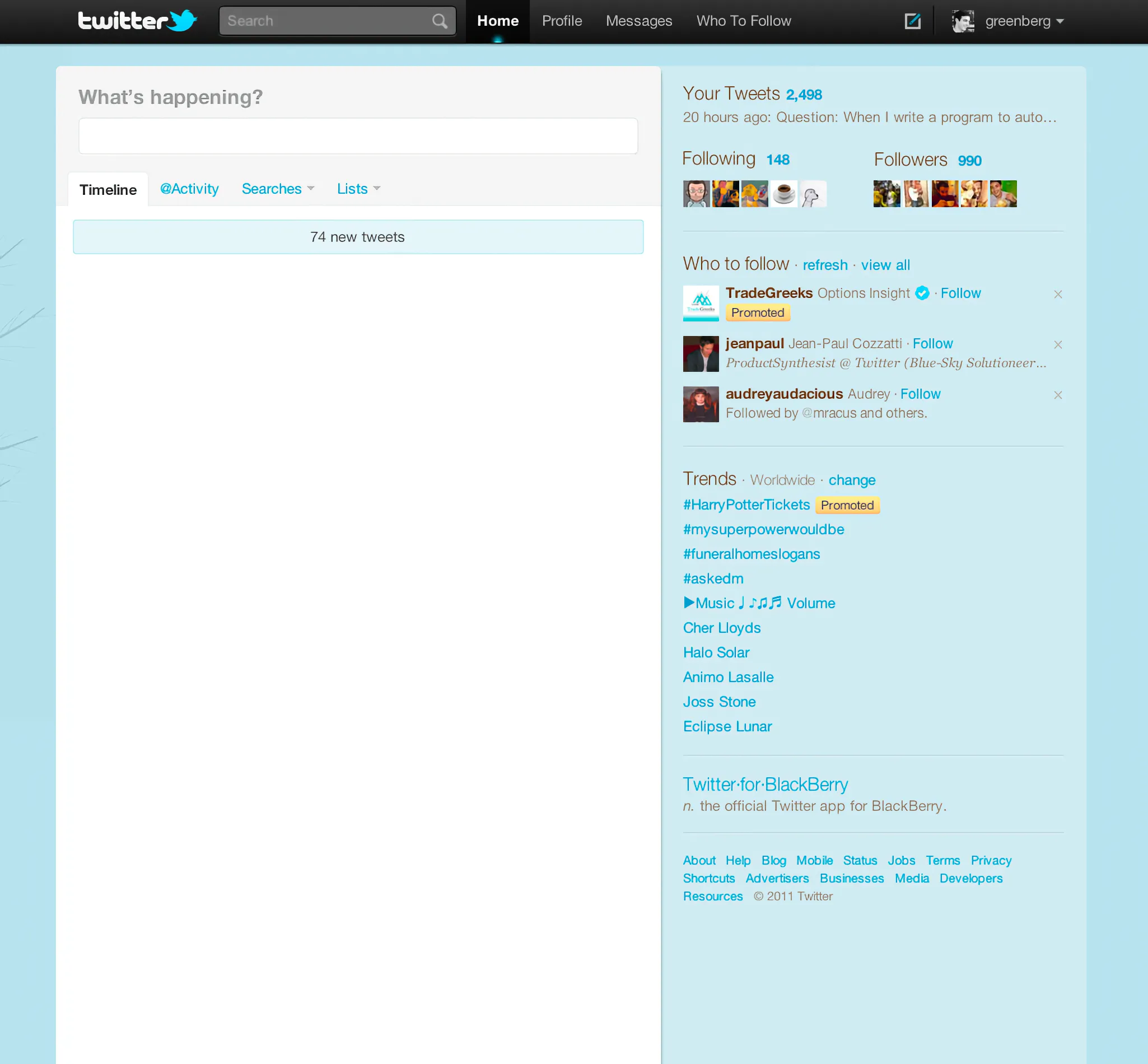This screenshot has height=1064, width=1148.
Task: Click the greenberg profile avatar
Action: (x=963, y=21)
